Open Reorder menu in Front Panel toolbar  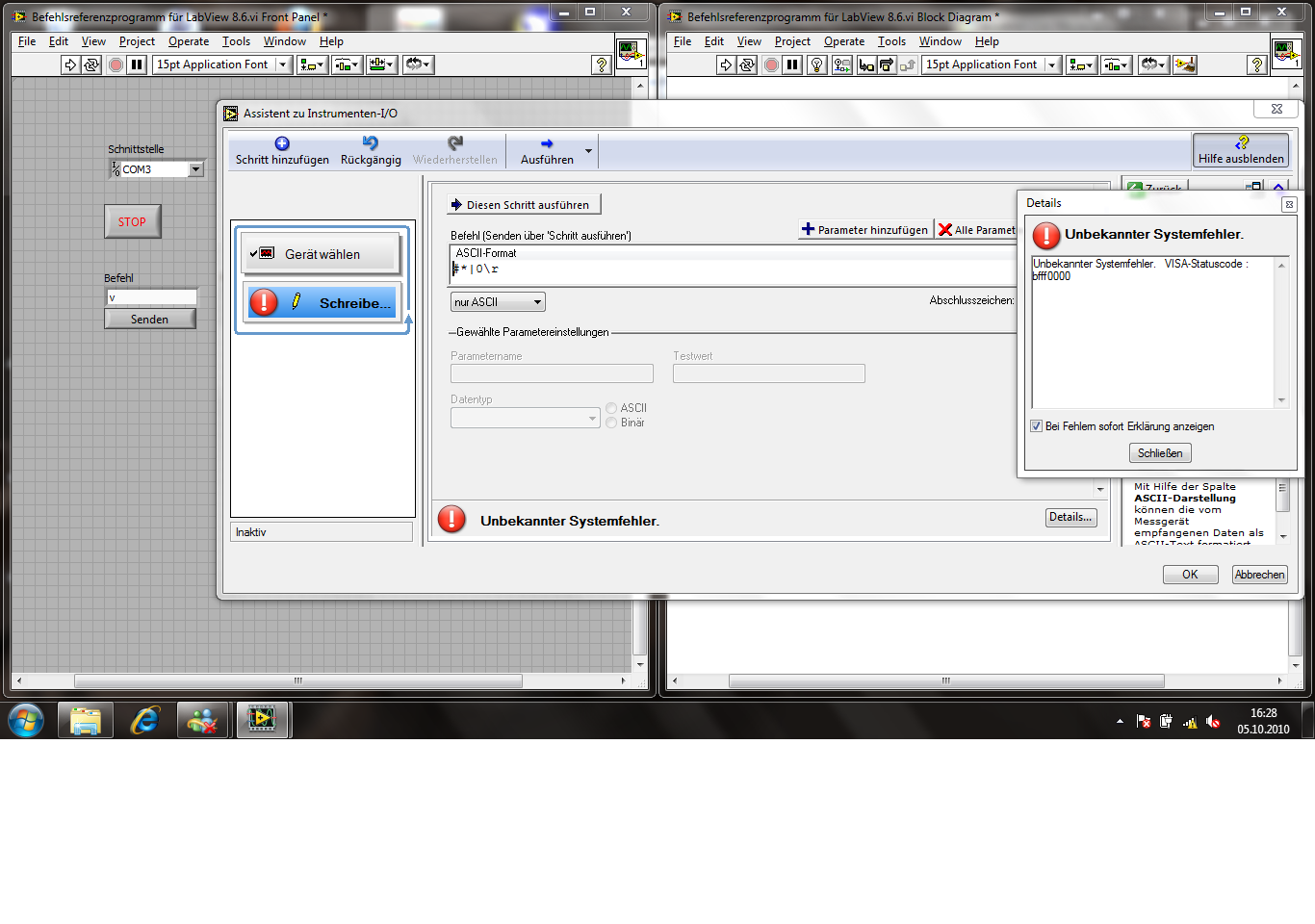(x=418, y=64)
